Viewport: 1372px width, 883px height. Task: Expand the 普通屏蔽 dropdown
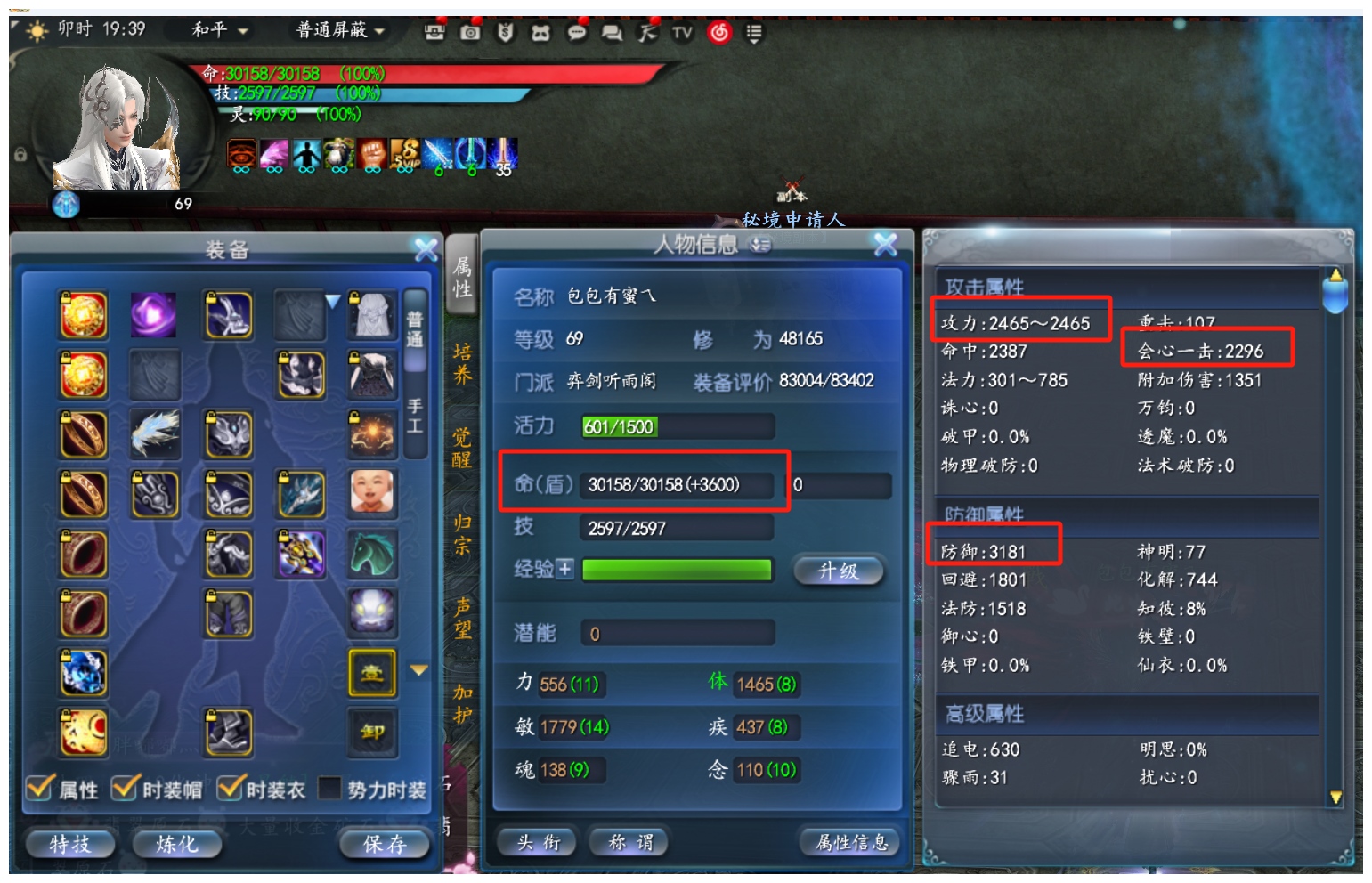pyautogui.click(x=340, y=29)
